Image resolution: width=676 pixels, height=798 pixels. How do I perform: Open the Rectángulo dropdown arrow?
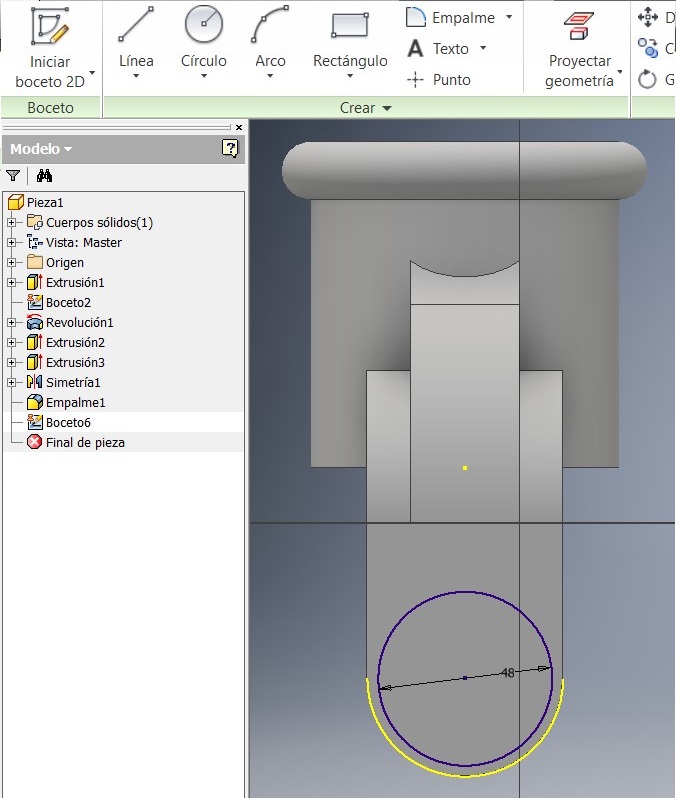350,76
